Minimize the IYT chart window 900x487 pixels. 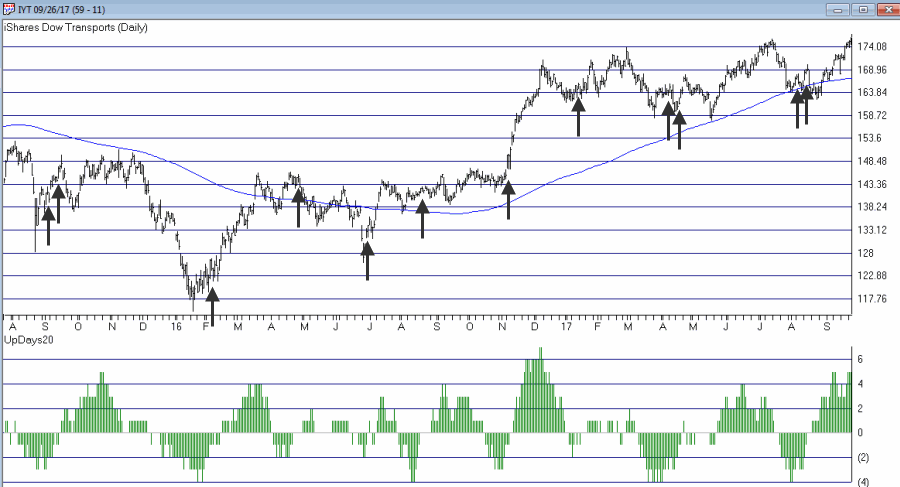(838, 10)
